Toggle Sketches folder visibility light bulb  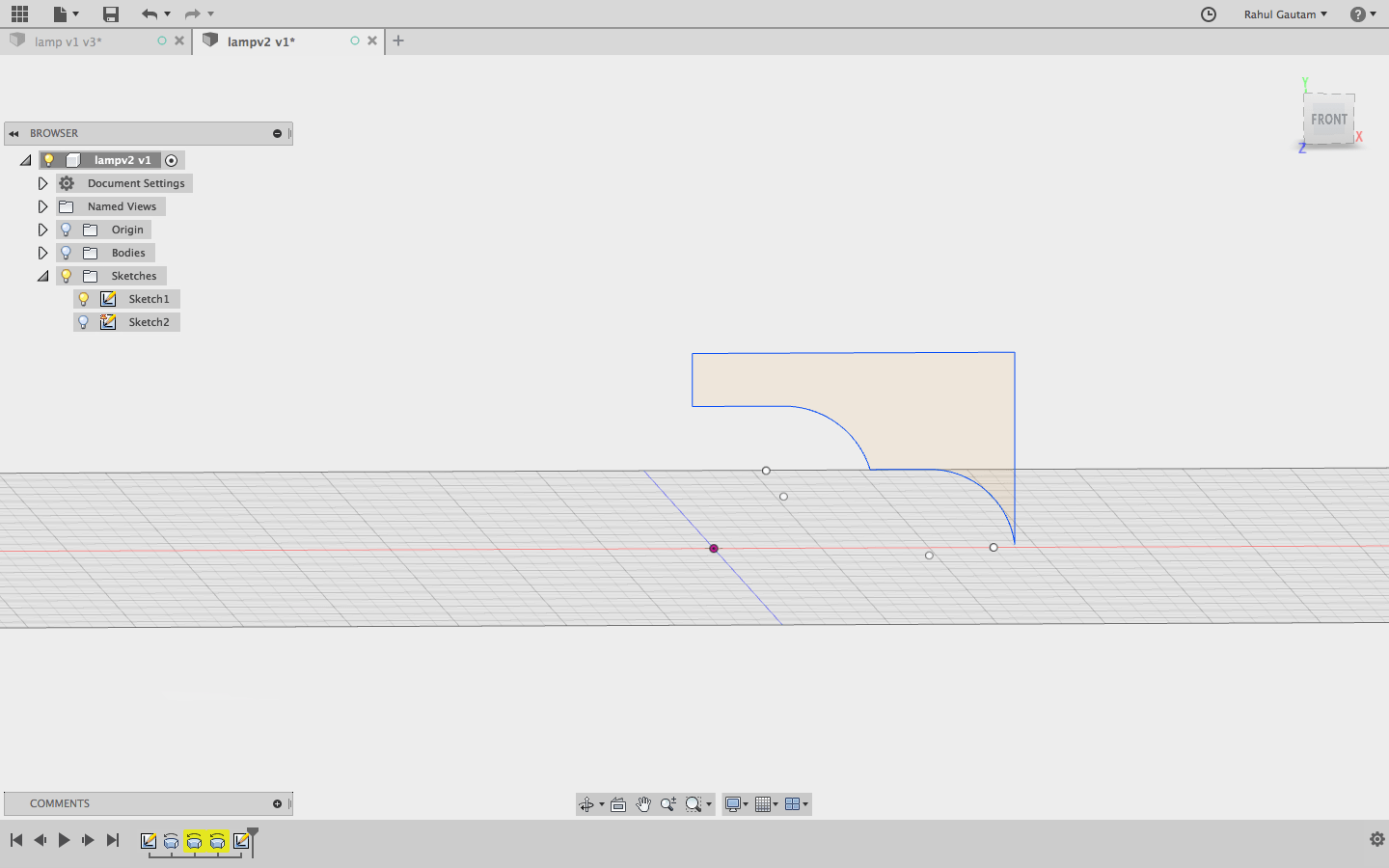click(67, 276)
